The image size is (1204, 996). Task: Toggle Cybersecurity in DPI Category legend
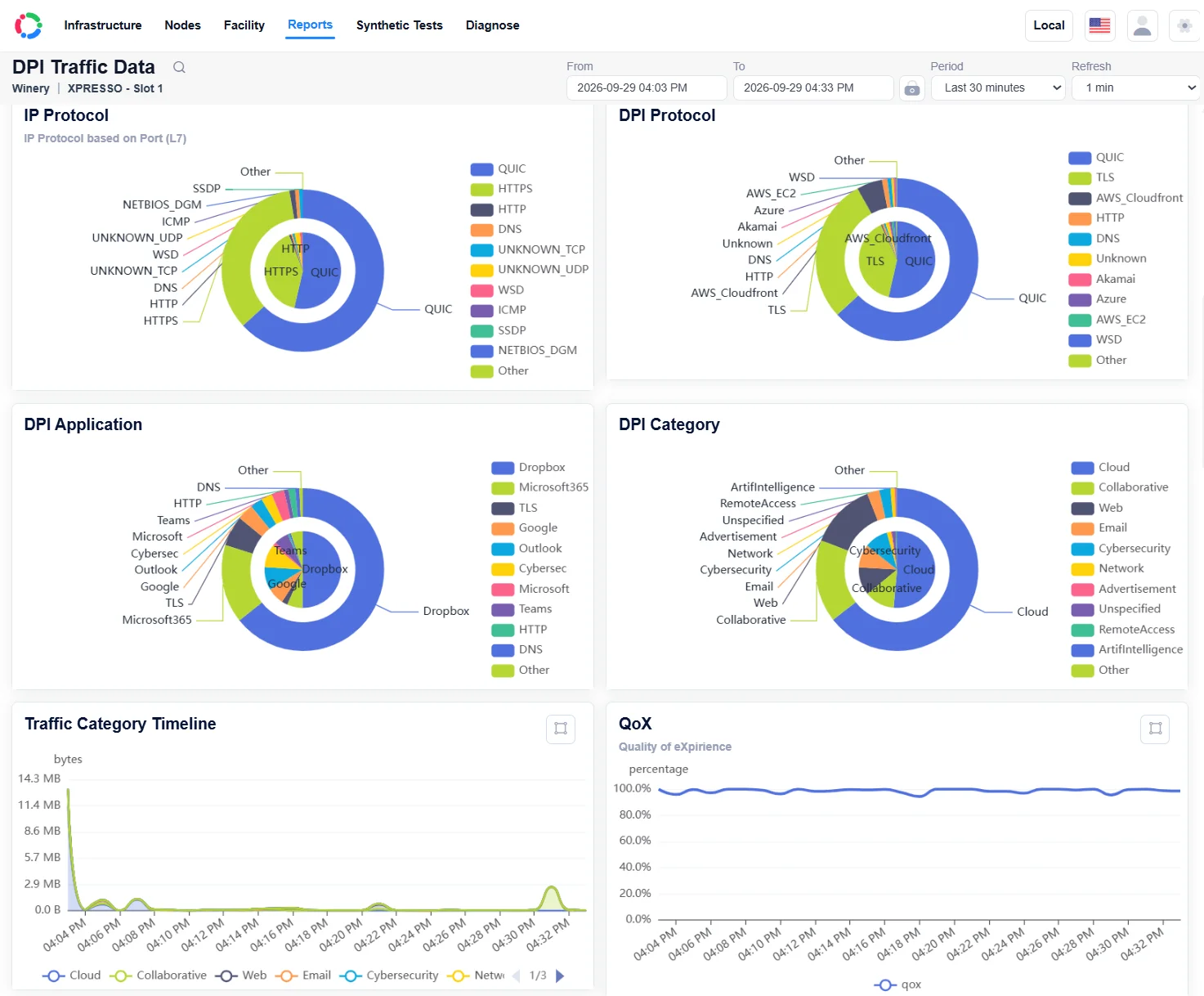tap(1121, 549)
